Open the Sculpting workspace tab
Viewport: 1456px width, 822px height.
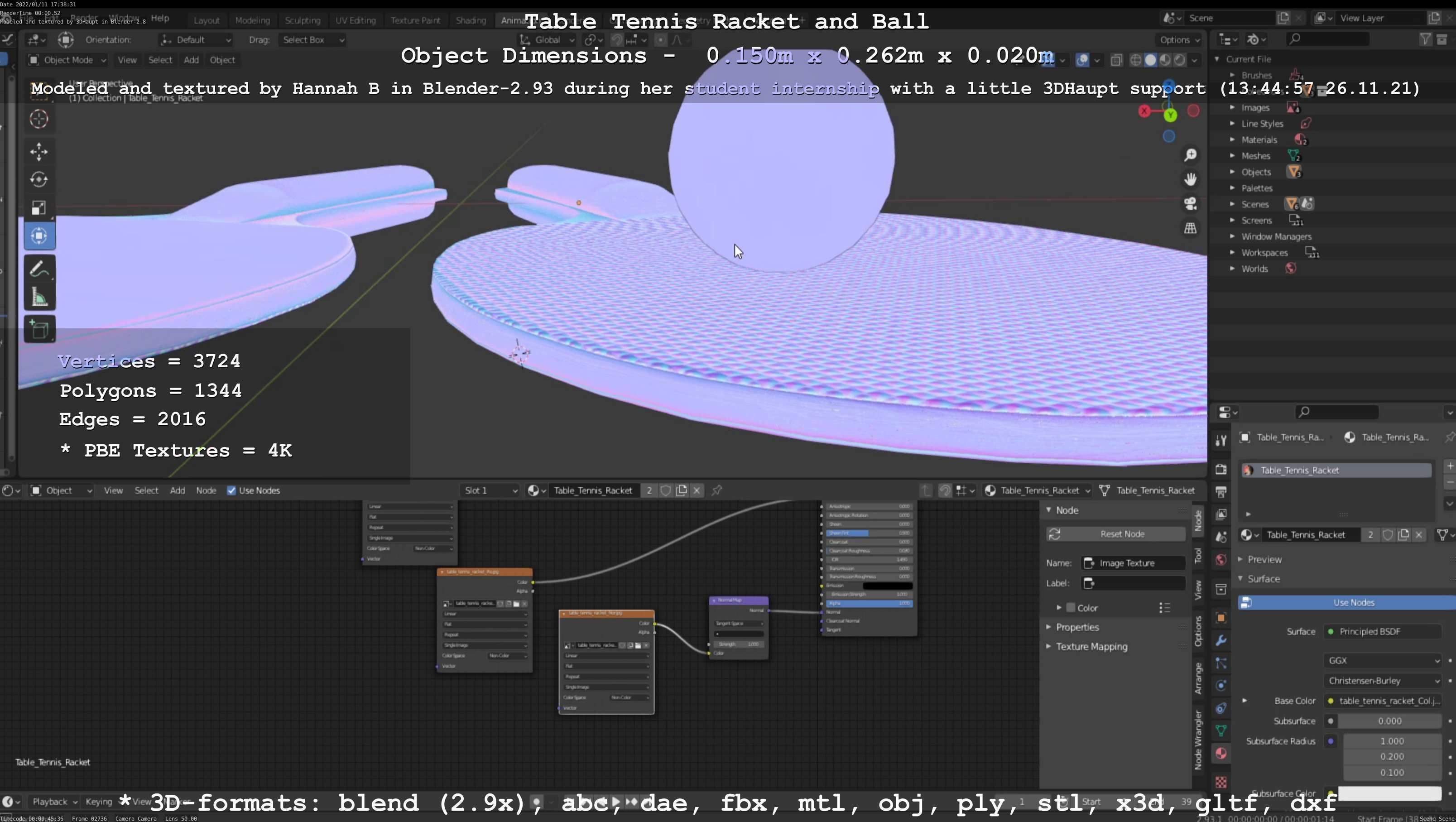303,20
